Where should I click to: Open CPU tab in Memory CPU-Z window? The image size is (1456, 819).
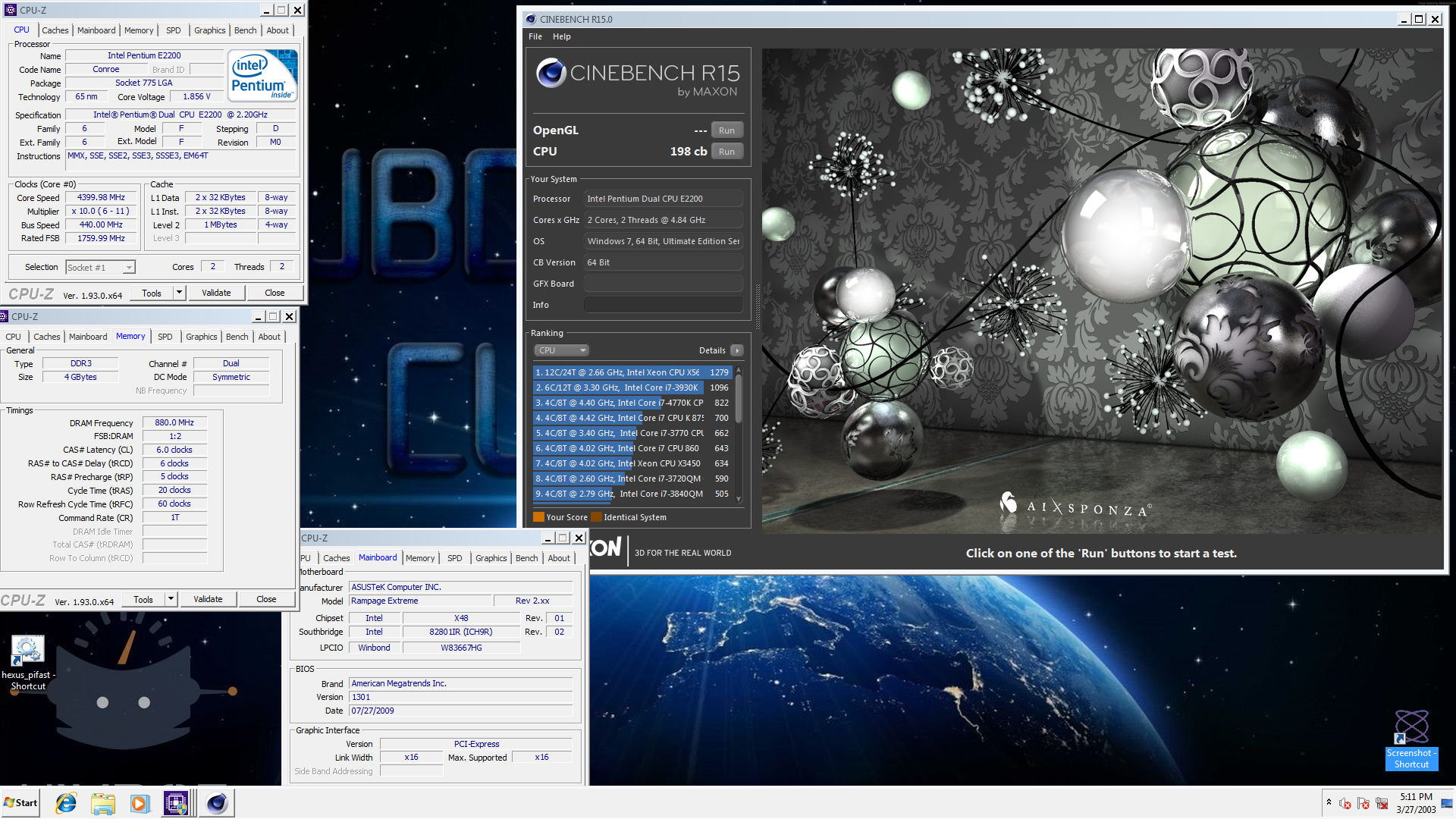[14, 337]
